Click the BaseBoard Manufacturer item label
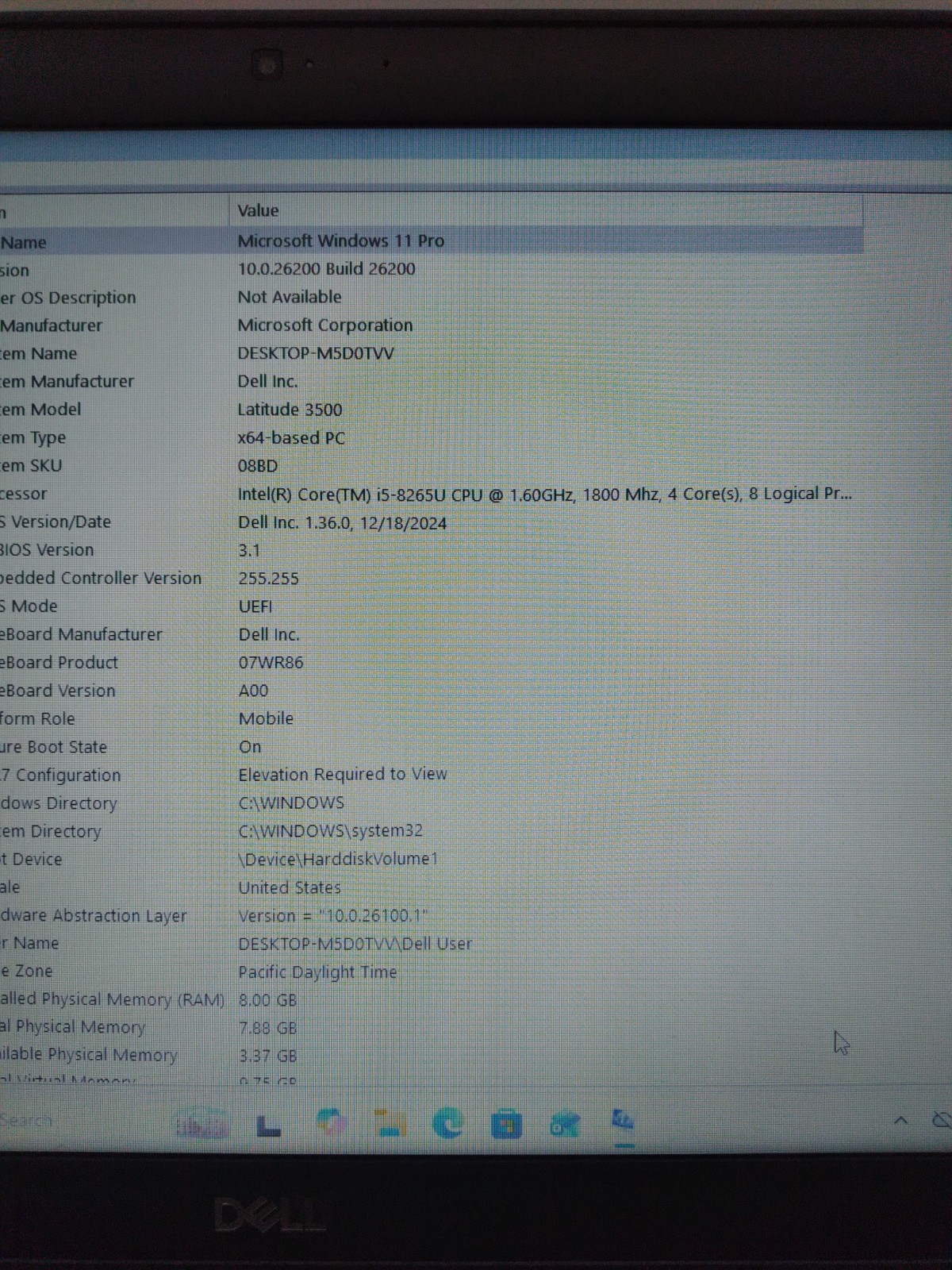 click(x=81, y=634)
